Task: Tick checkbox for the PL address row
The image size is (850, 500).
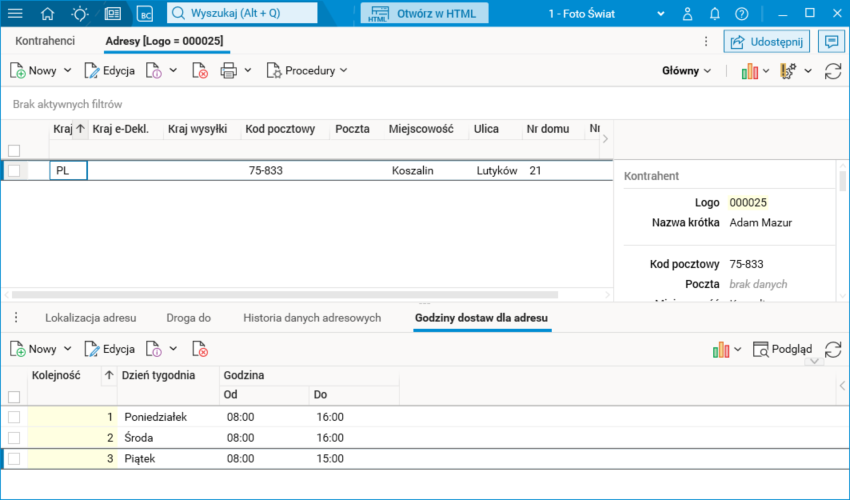Action: click(14, 170)
